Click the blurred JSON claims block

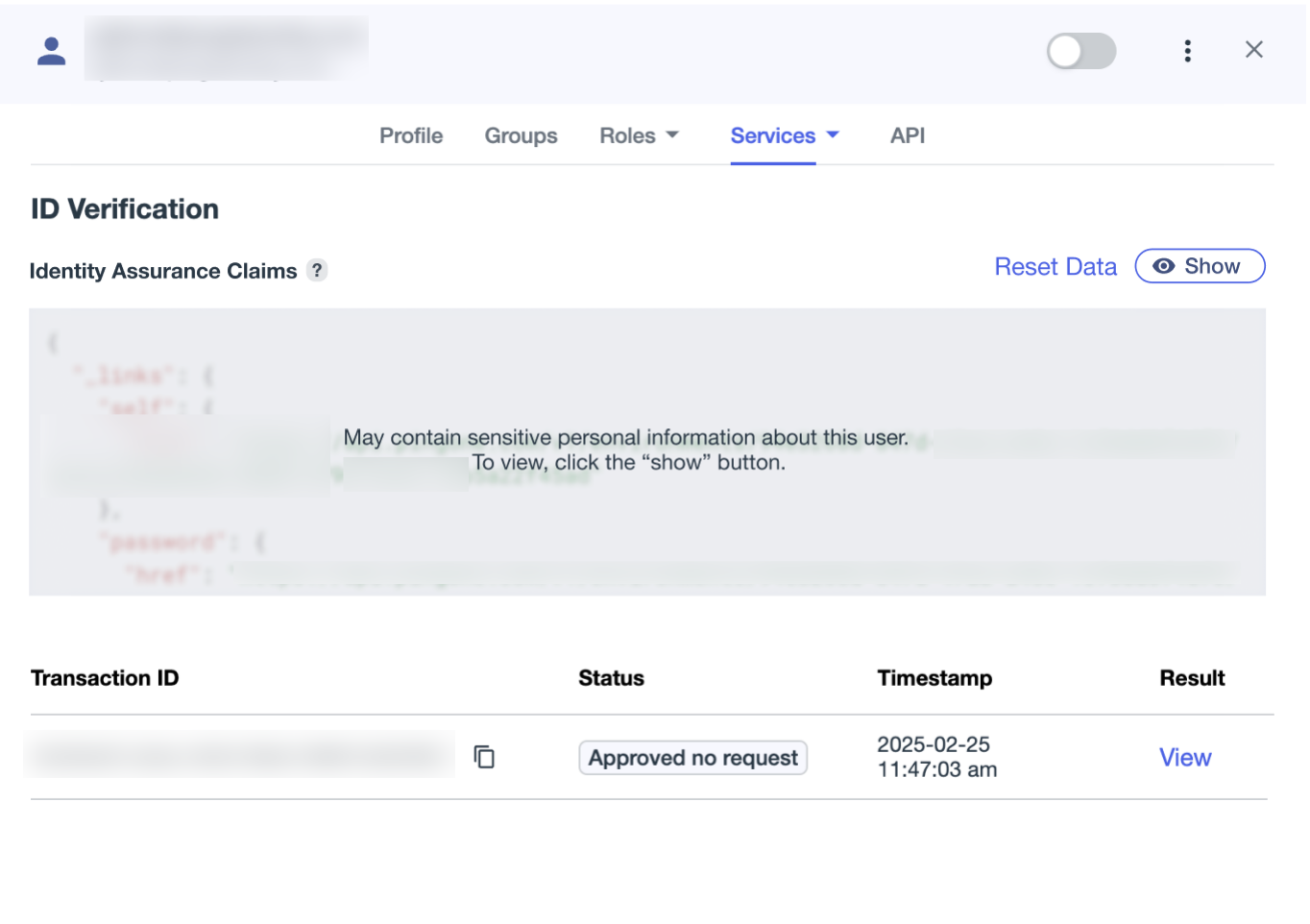[x=648, y=451]
